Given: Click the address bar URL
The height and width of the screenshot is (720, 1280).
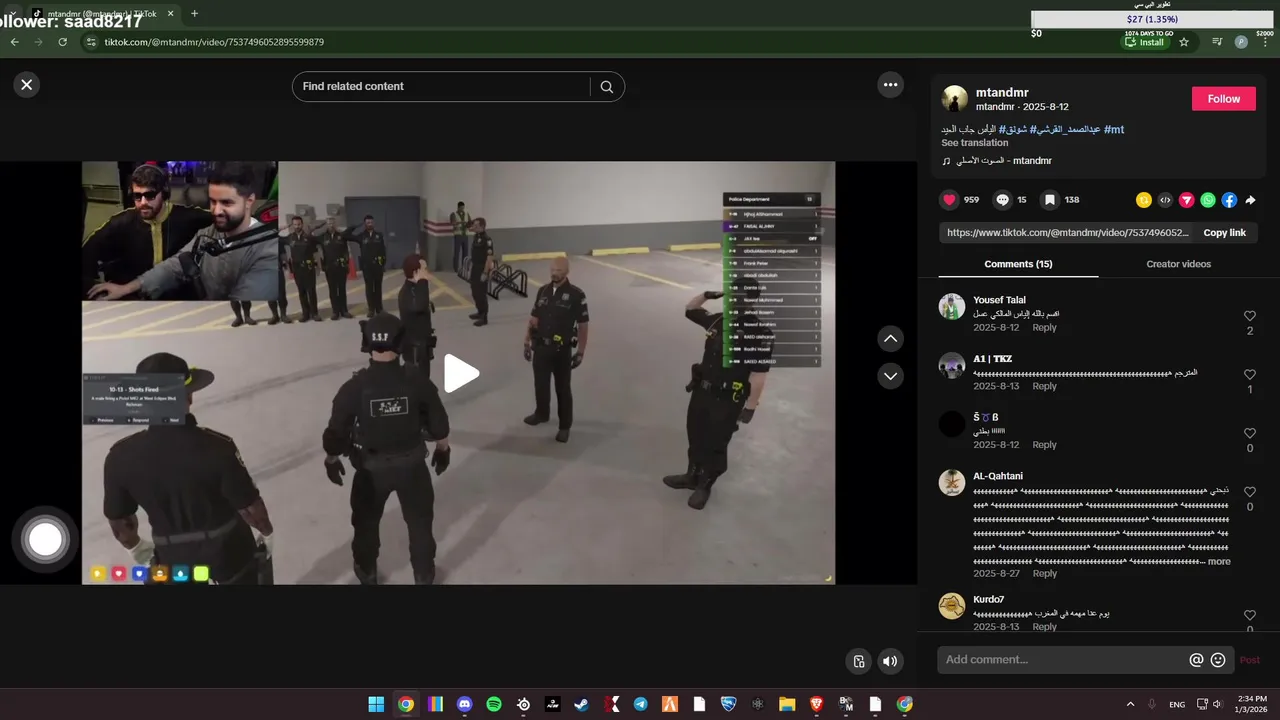Looking at the screenshot, I should click(214, 42).
